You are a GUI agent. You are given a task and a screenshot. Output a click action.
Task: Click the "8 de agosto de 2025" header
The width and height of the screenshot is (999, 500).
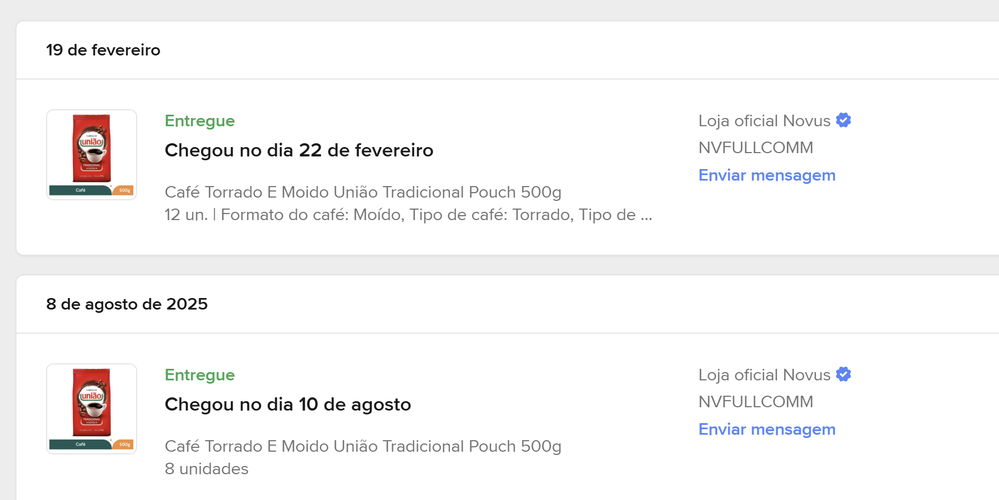coord(127,304)
